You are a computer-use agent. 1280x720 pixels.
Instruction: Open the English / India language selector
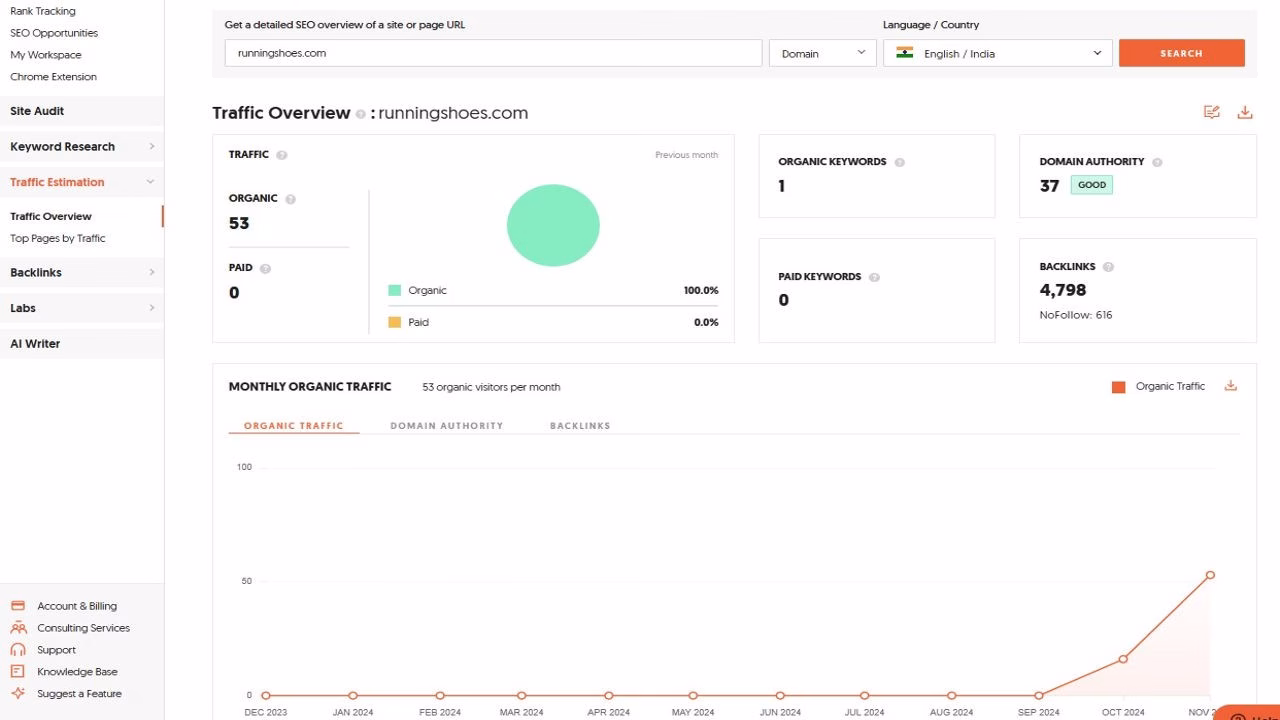tap(997, 52)
